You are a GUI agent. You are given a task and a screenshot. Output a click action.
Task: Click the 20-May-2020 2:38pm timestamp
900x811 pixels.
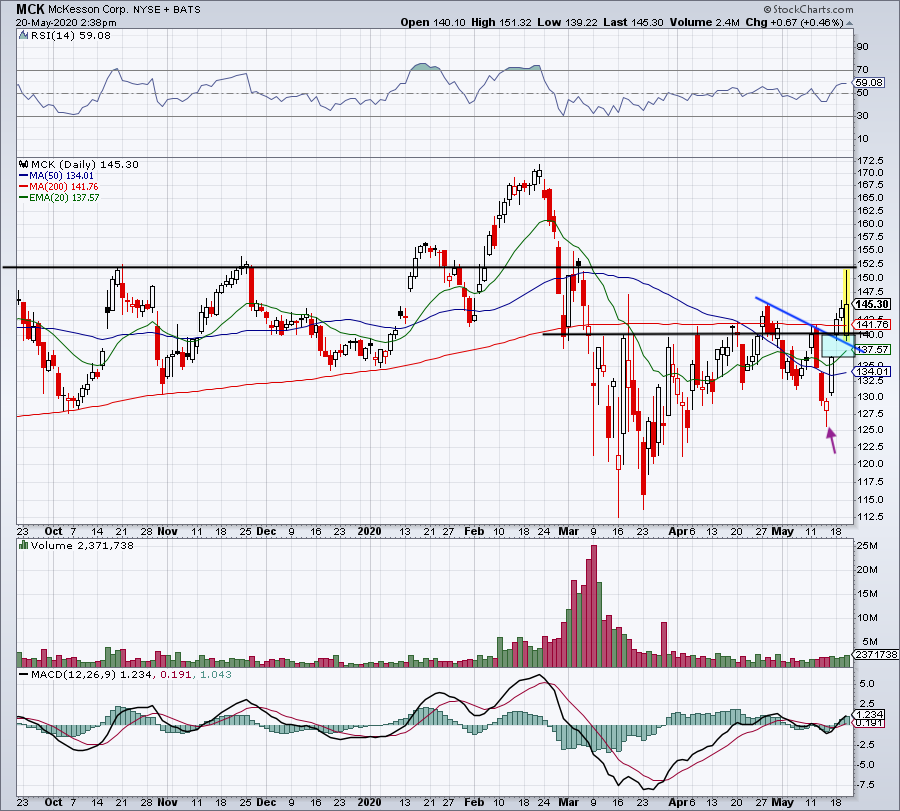coord(66,23)
